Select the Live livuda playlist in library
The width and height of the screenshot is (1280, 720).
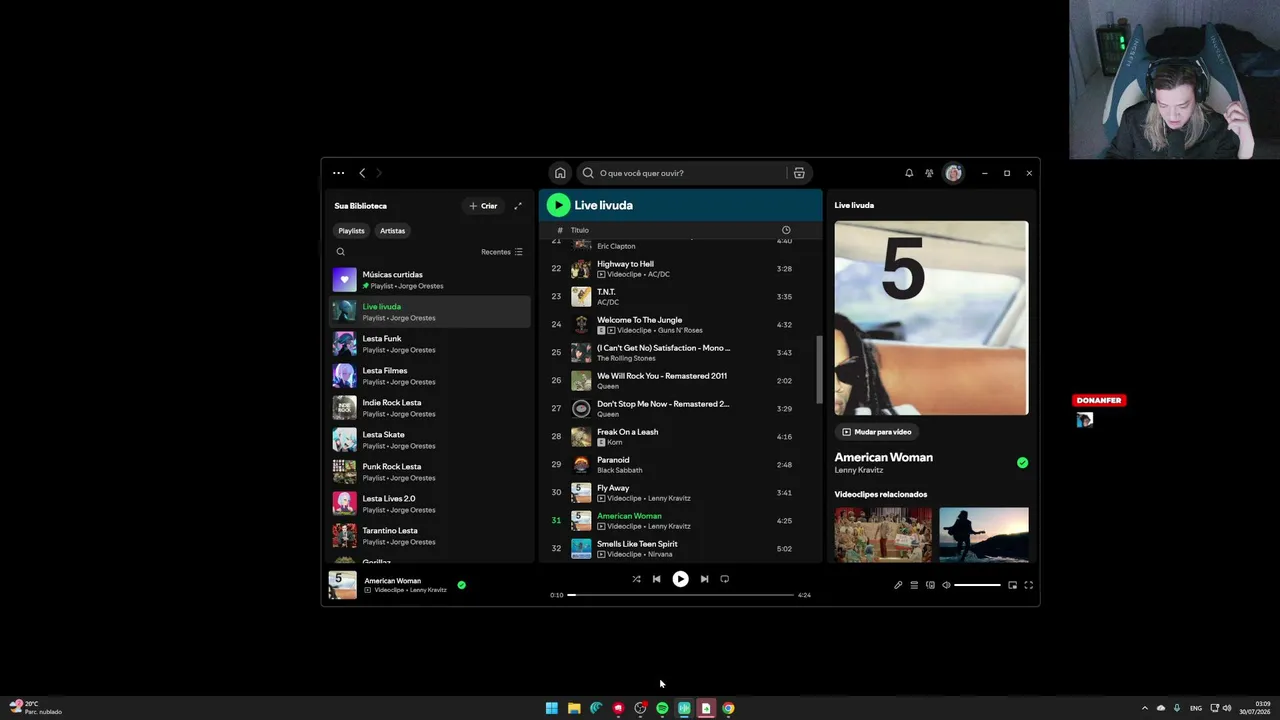(431, 312)
